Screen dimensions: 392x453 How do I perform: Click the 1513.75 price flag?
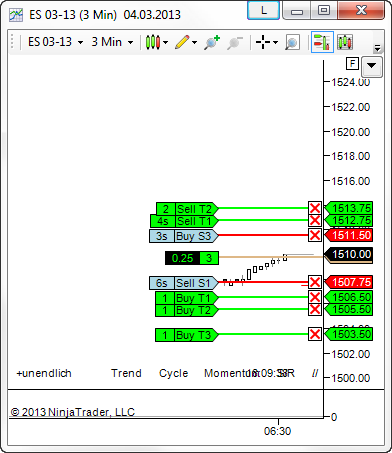point(348,208)
